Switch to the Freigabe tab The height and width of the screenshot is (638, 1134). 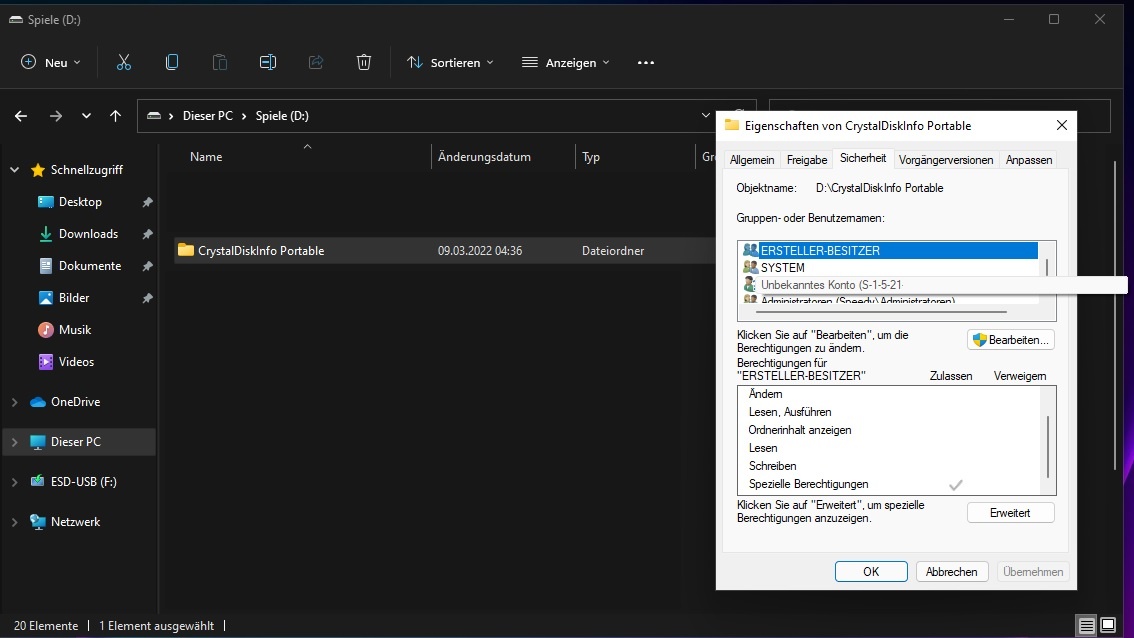click(x=806, y=160)
